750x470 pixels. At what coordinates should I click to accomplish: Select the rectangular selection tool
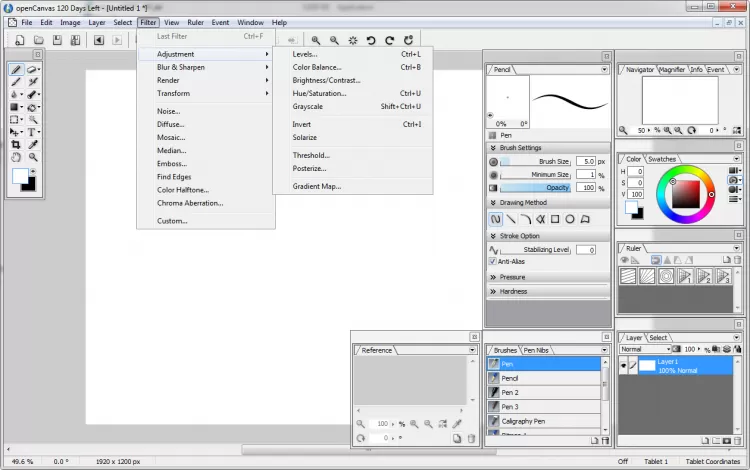click(15, 120)
